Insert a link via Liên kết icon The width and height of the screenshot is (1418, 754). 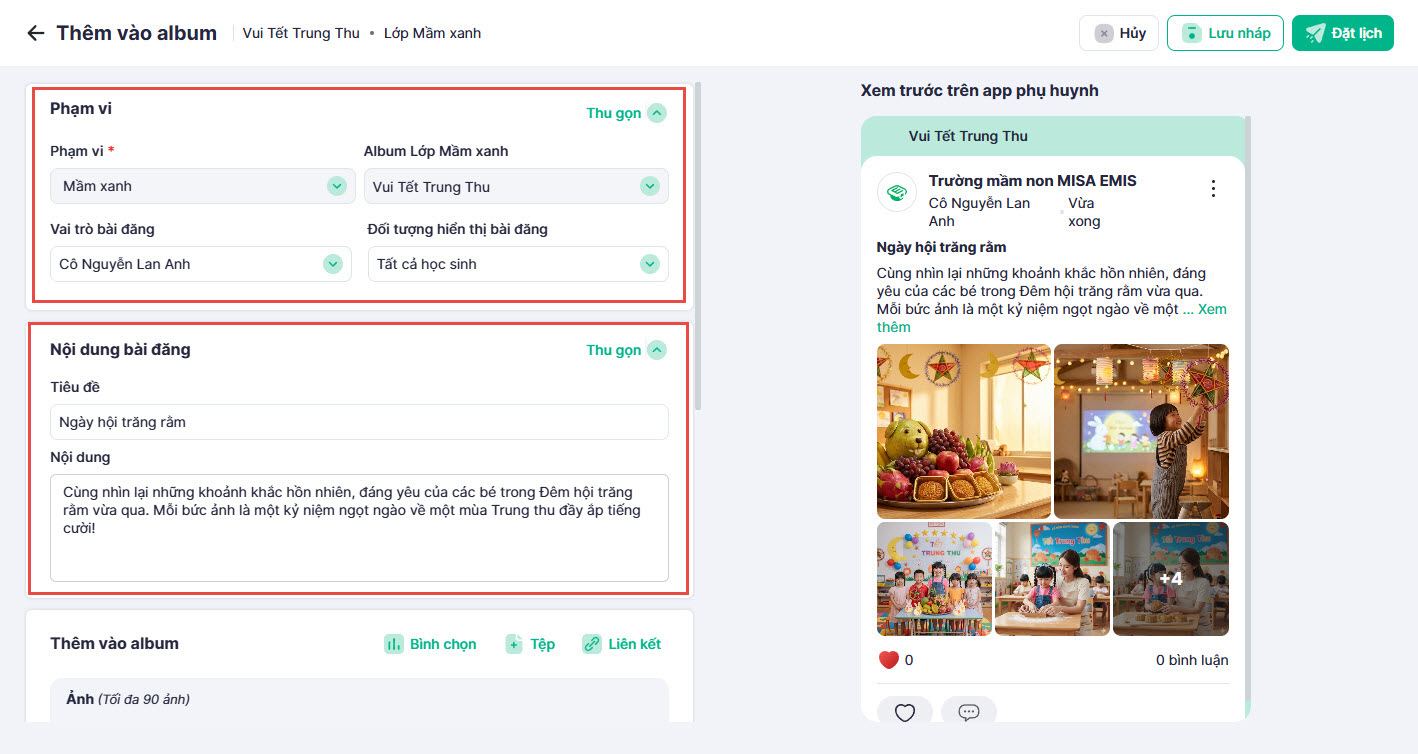pos(591,644)
